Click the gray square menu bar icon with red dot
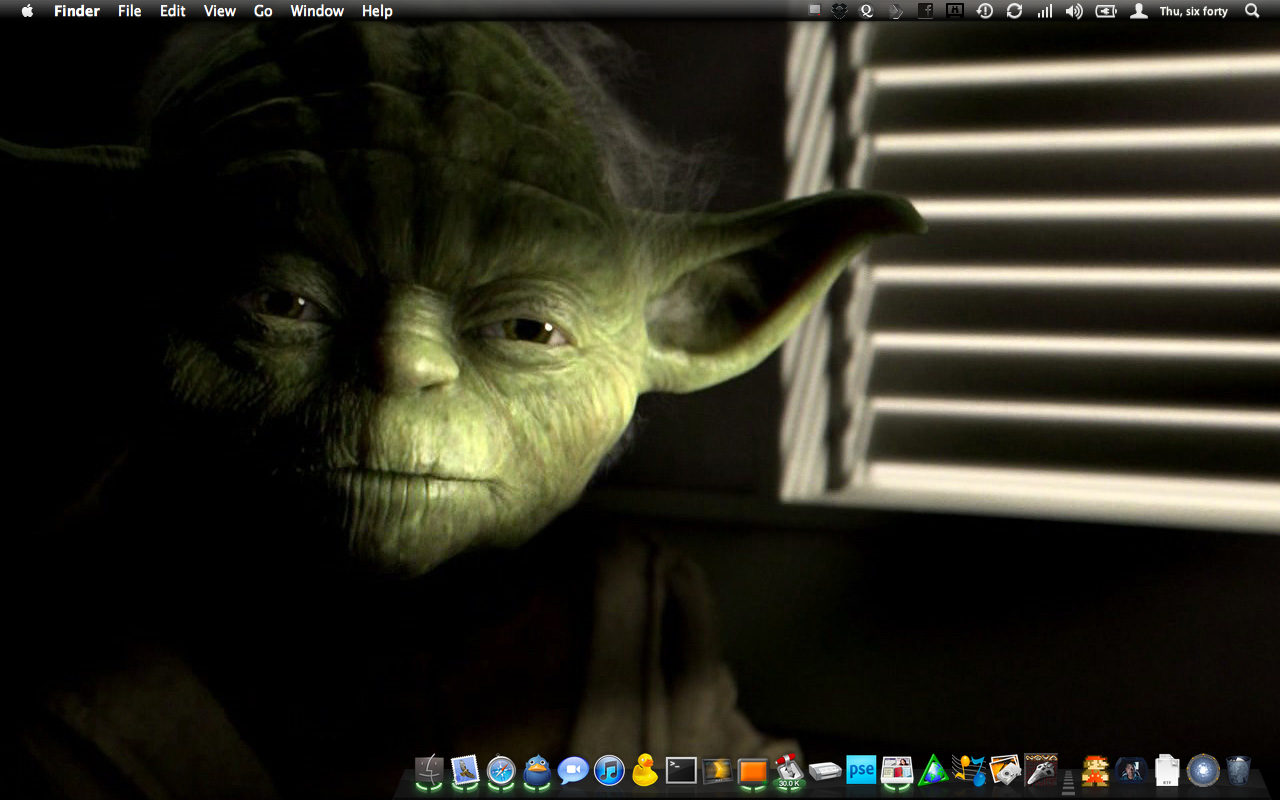 815,11
